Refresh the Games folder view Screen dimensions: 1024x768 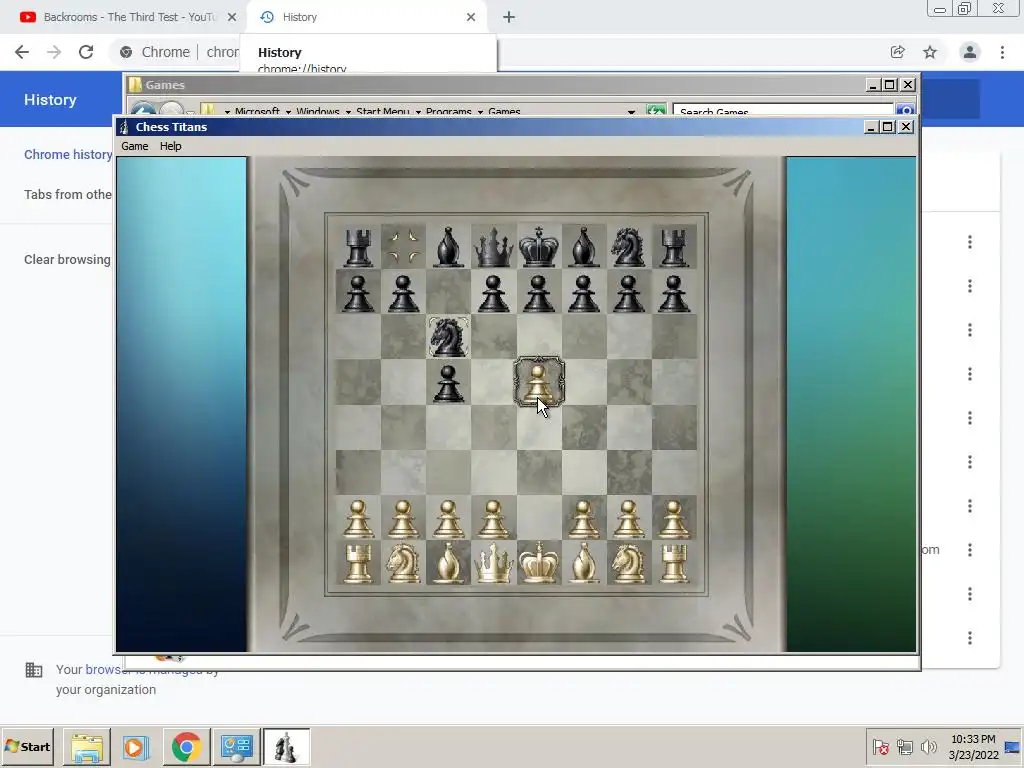click(656, 111)
